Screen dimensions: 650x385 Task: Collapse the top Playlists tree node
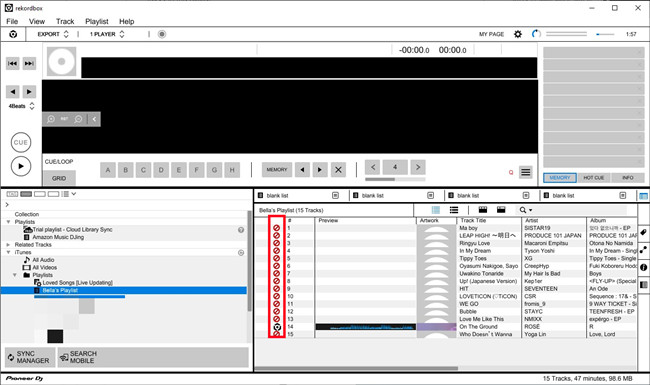(x=8, y=222)
